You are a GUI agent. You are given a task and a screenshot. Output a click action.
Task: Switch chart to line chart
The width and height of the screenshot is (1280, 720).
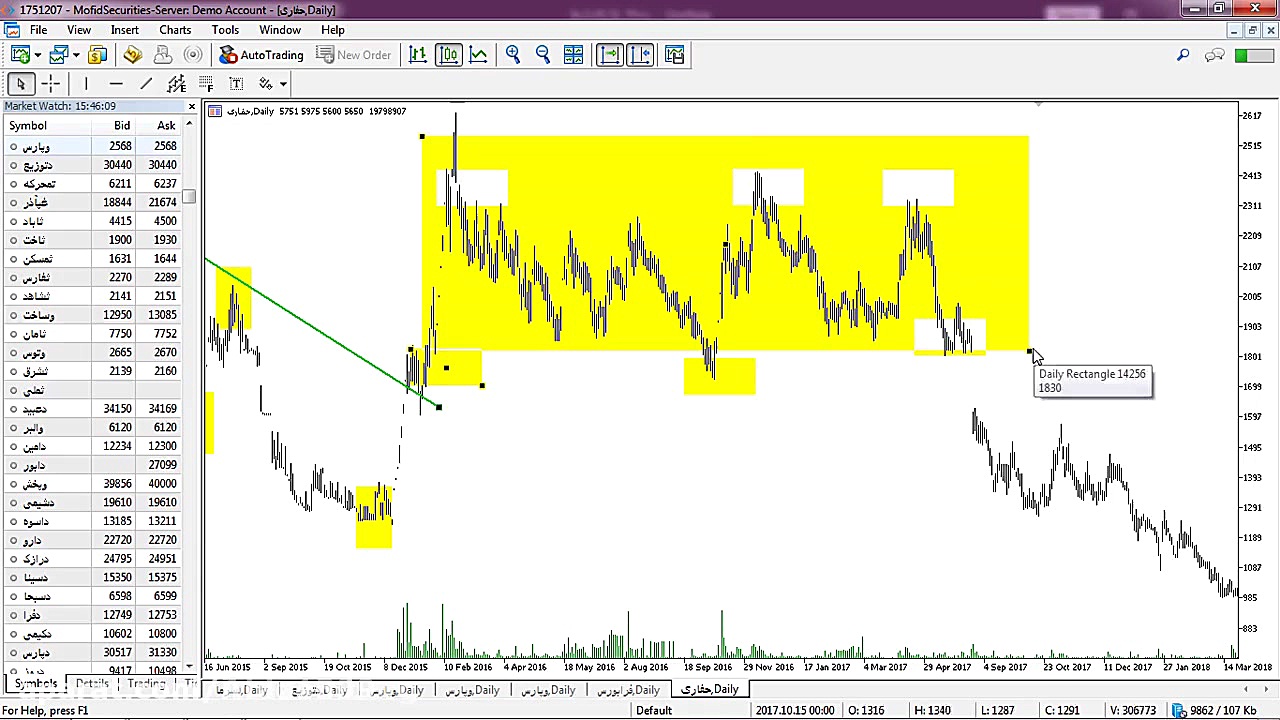(478, 55)
